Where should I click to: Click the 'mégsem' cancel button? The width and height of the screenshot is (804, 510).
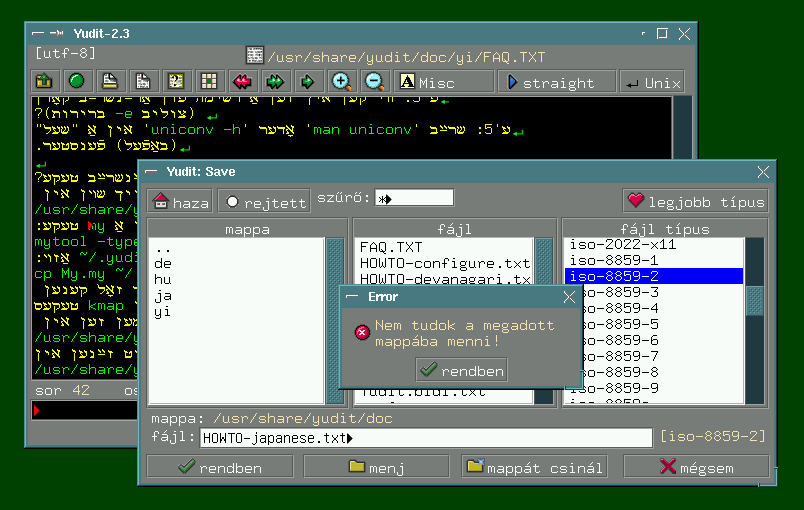click(x=696, y=467)
